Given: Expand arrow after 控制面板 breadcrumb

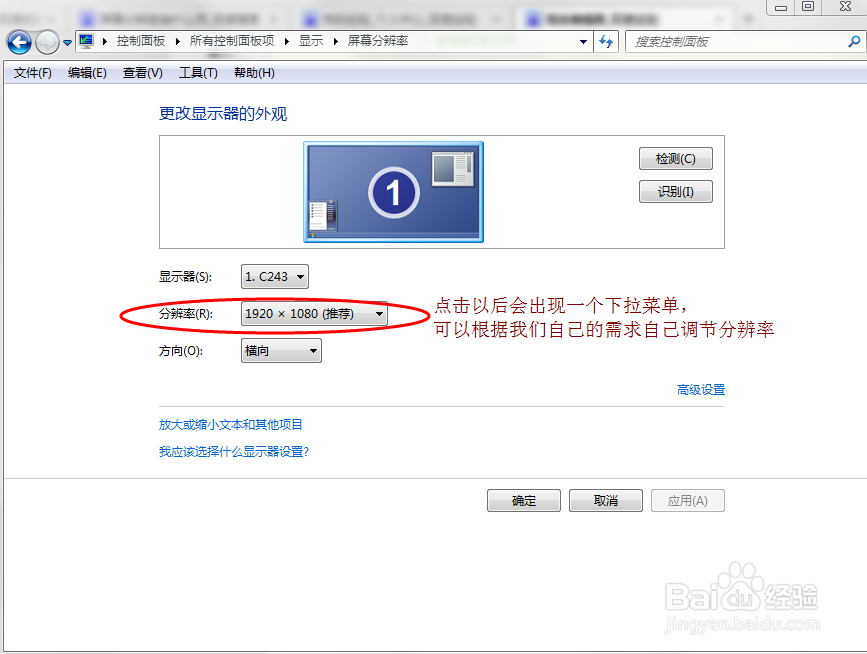Looking at the screenshot, I should 177,41.
